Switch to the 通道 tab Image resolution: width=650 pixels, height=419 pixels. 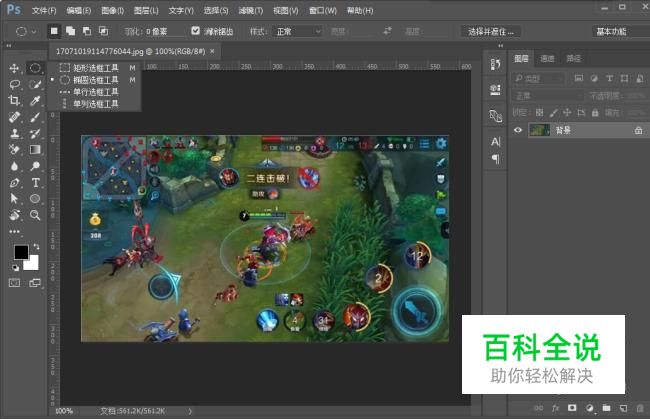point(547,58)
